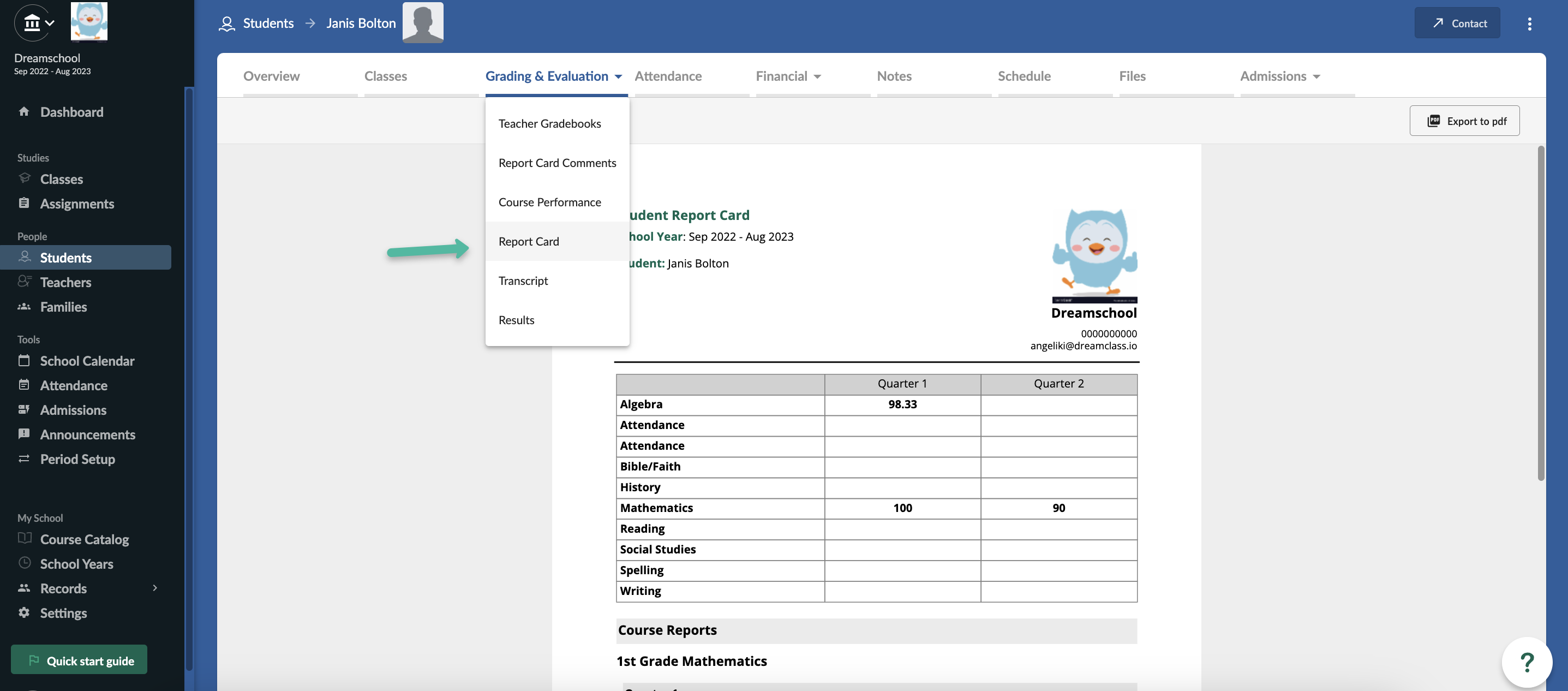This screenshot has width=1568, height=691.
Task: Select Transcript from the dropdown menu
Action: (557, 281)
